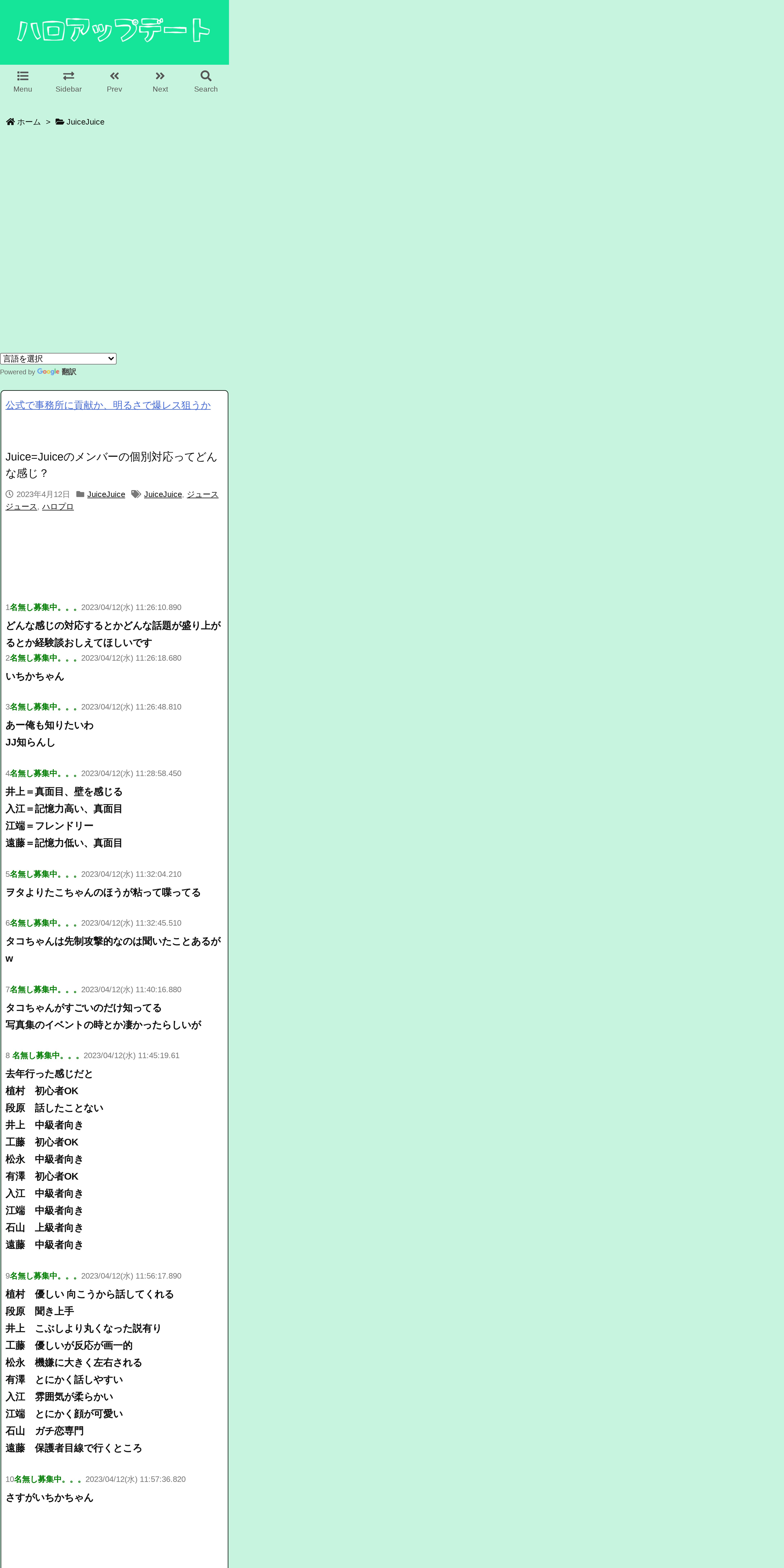The image size is (784, 1568).
Task: Click comment 5 text about たこちゃん
Action: (103, 892)
